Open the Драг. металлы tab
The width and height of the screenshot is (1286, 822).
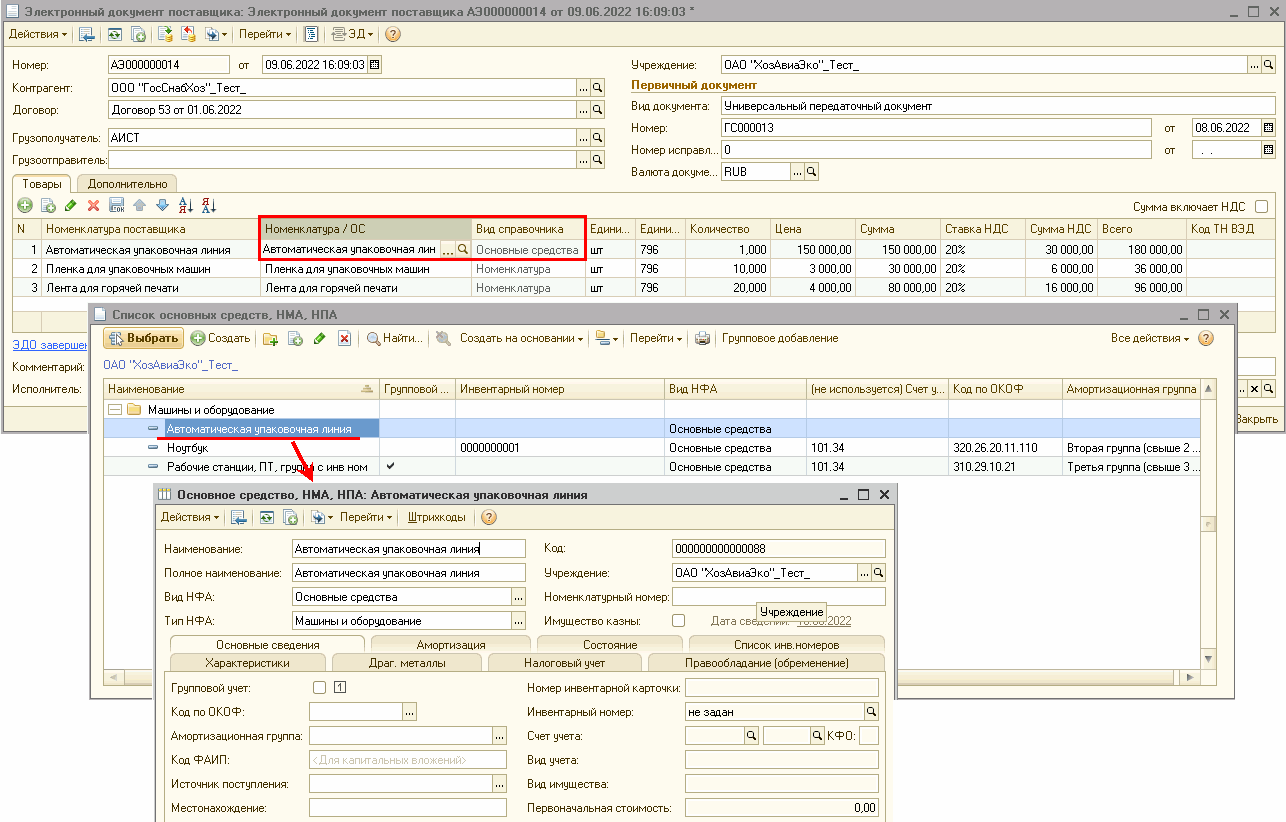(x=407, y=663)
